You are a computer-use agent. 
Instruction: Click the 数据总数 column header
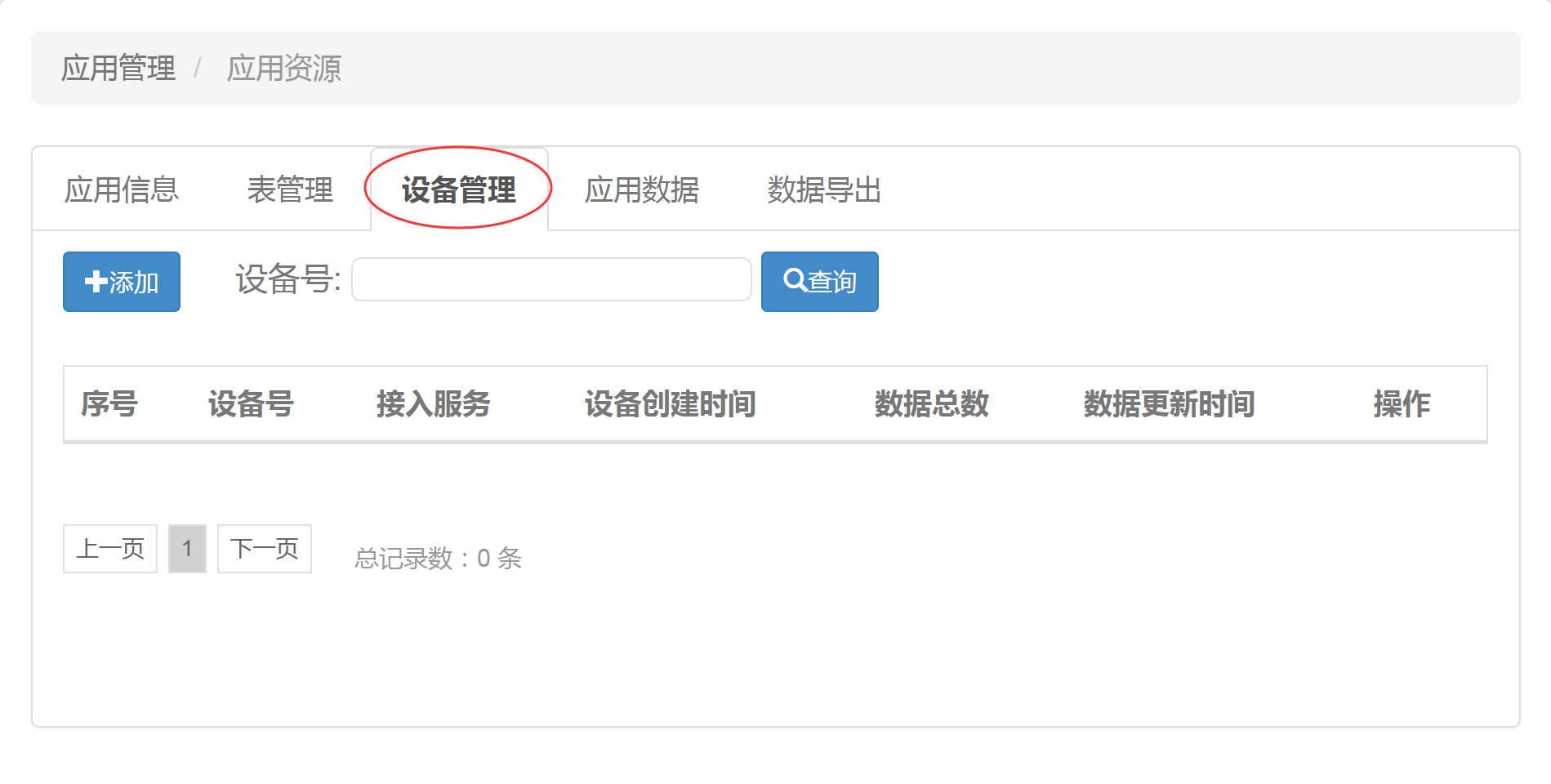931,403
